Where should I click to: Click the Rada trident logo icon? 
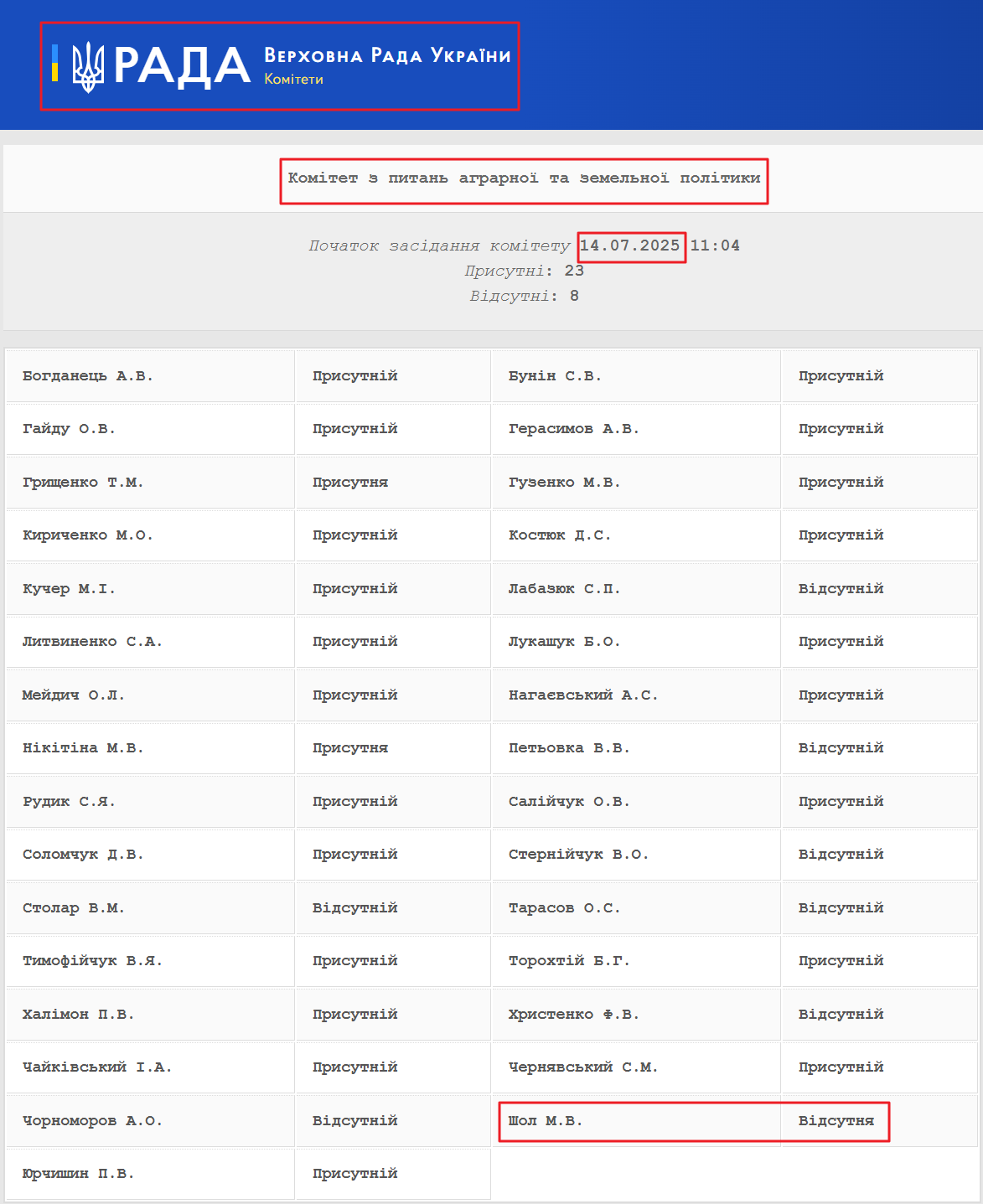tap(88, 66)
